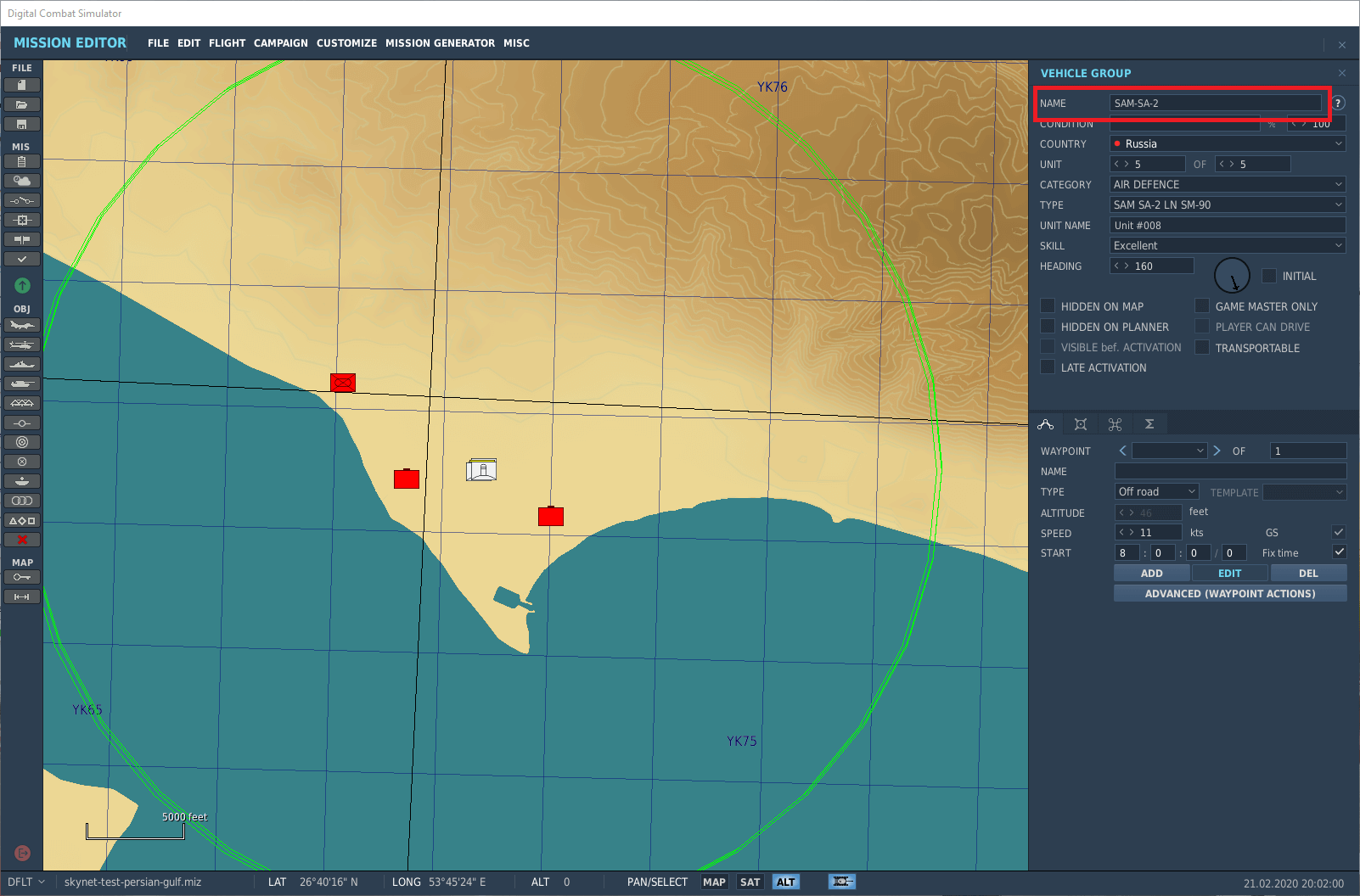
Task: Open the SKILL dropdown Excellent
Action: pos(1228,245)
